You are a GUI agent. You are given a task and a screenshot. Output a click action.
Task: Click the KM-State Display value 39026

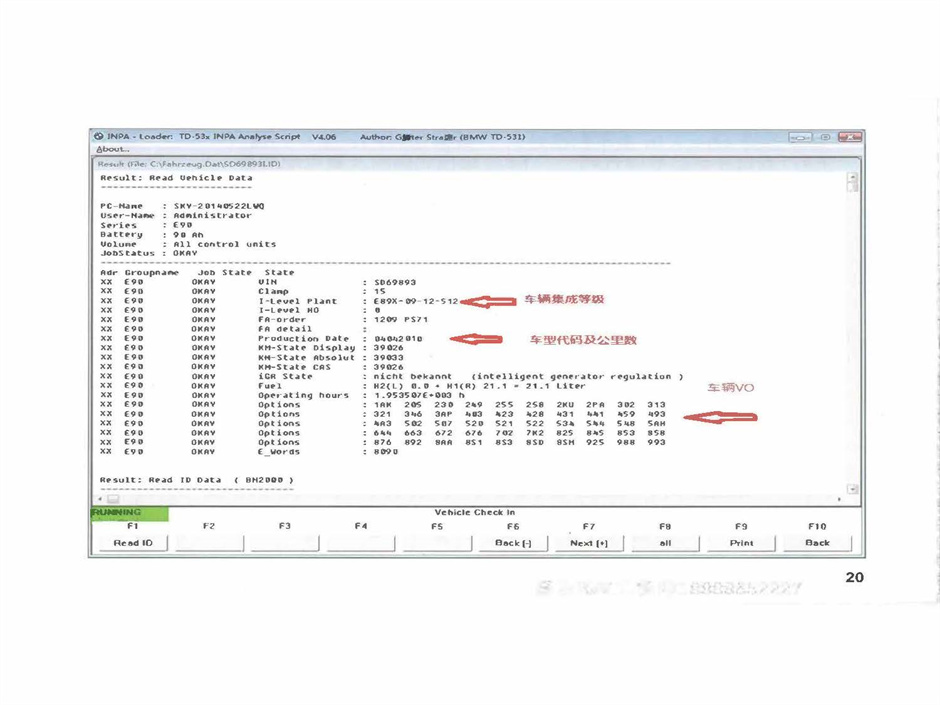coord(388,348)
